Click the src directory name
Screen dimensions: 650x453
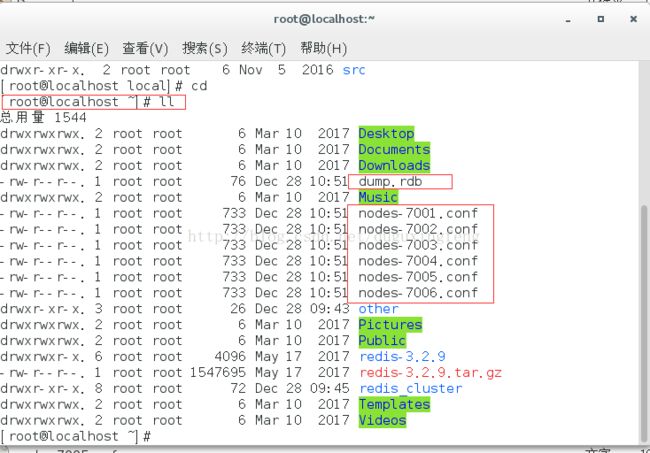coord(354,70)
